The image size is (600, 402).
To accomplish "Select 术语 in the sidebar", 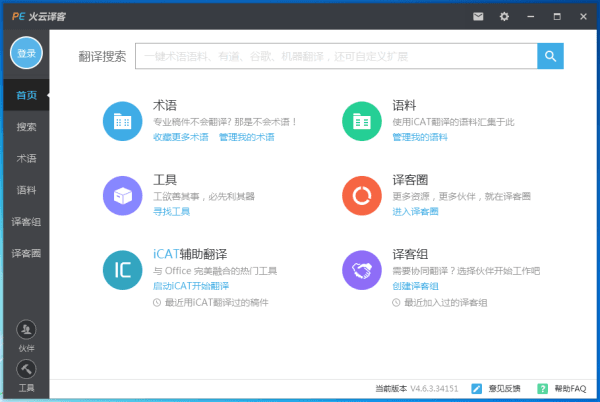I will (x=26, y=158).
